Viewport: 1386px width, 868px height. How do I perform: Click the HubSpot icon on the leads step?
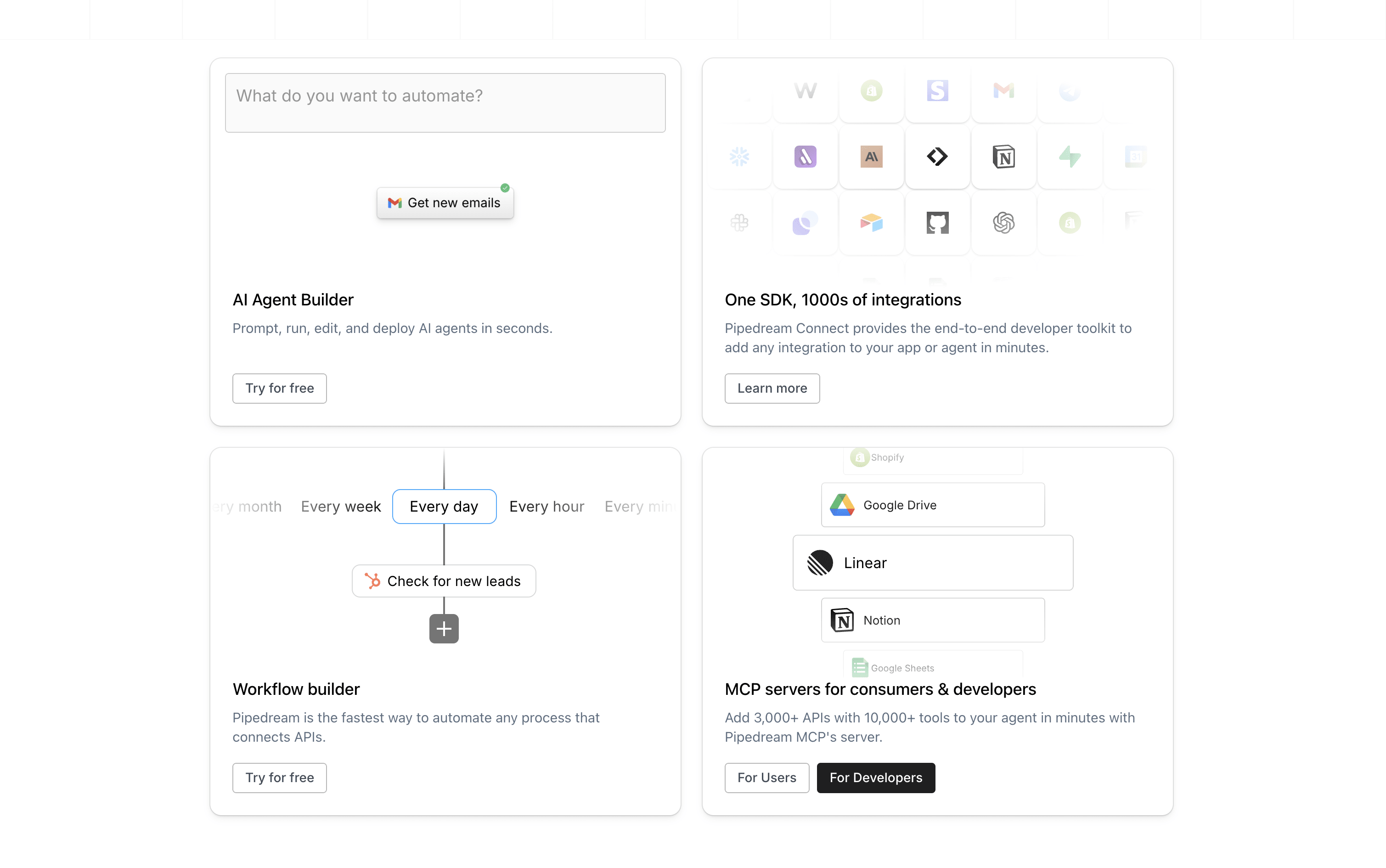coord(372,581)
